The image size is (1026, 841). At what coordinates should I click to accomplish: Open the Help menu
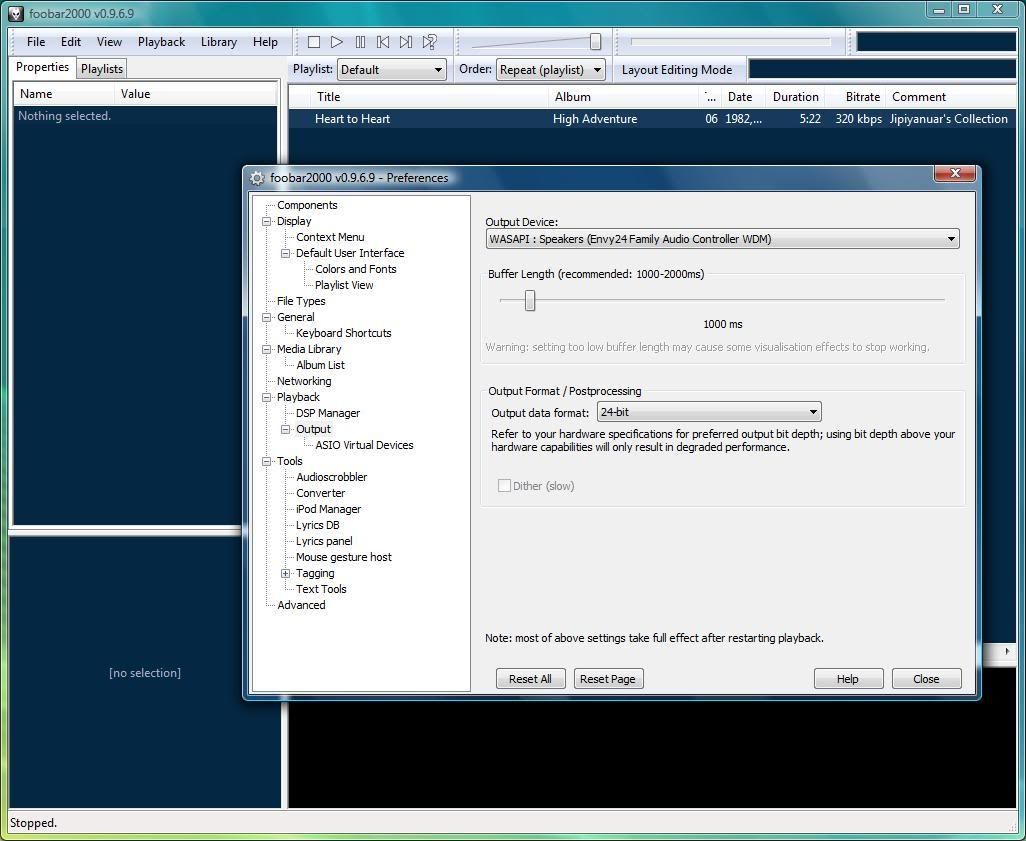pyautogui.click(x=265, y=42)
